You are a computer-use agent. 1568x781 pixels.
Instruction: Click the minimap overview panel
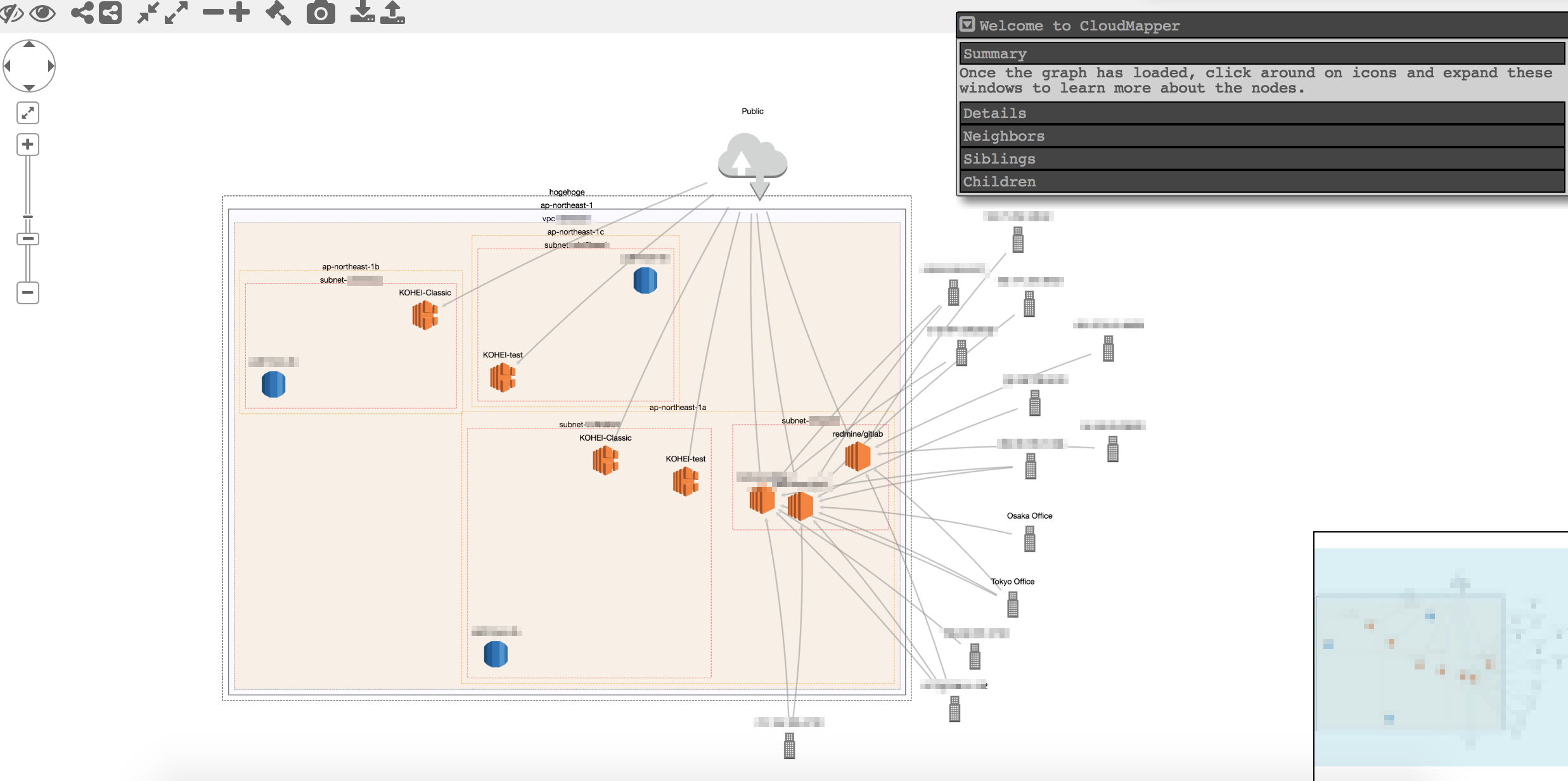click(1439, 653)
